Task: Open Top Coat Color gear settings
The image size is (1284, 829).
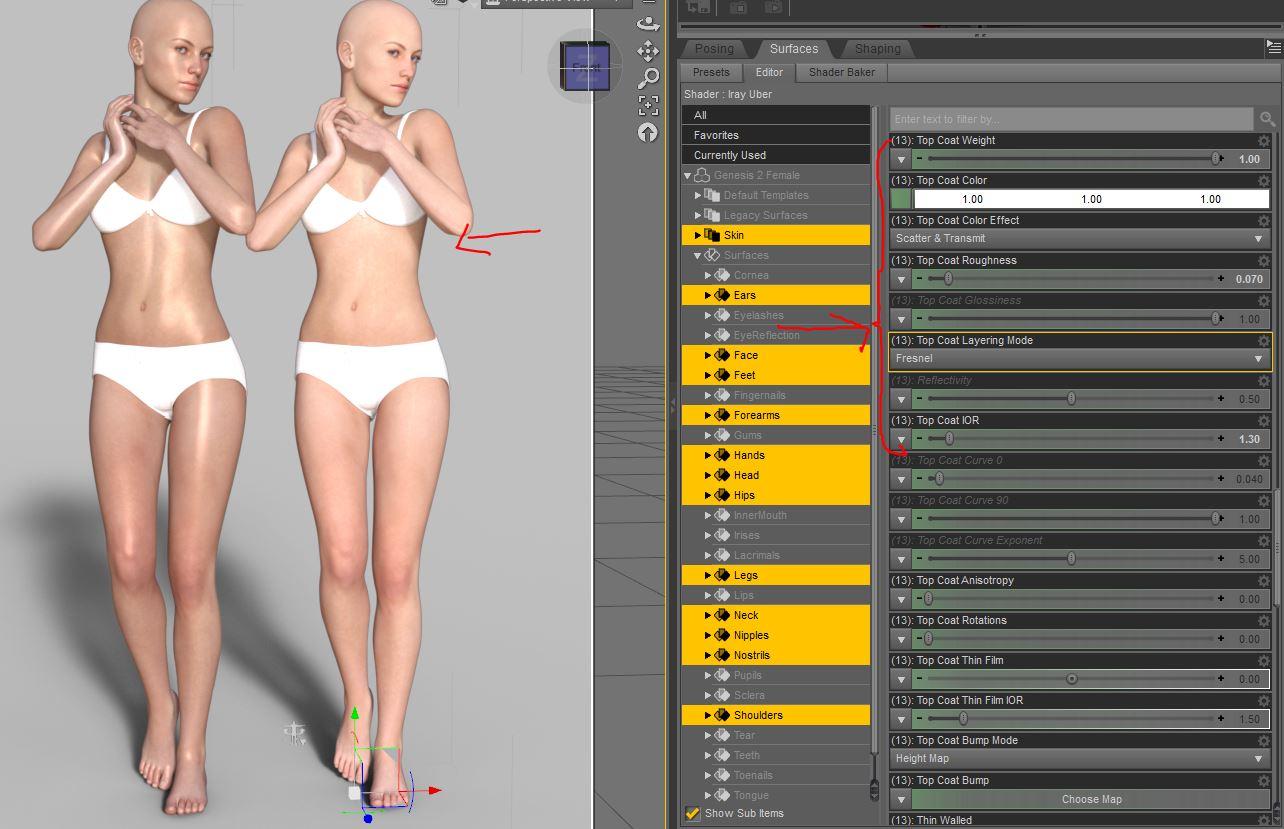Action: [1264, 181]
